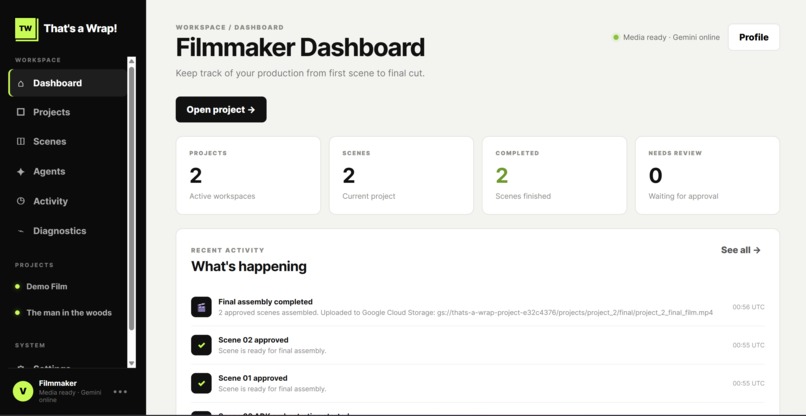This screenshot has height=416, width=806.
Task: Click the V user avatar
Action: click(23, 391)
